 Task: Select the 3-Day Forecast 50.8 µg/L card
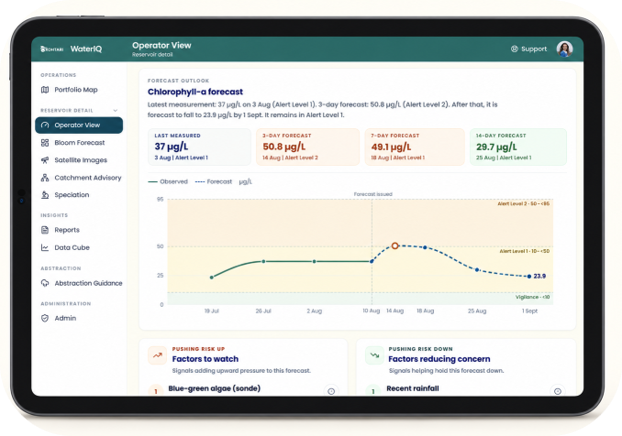pyautogui.click(x=308, y=146)
